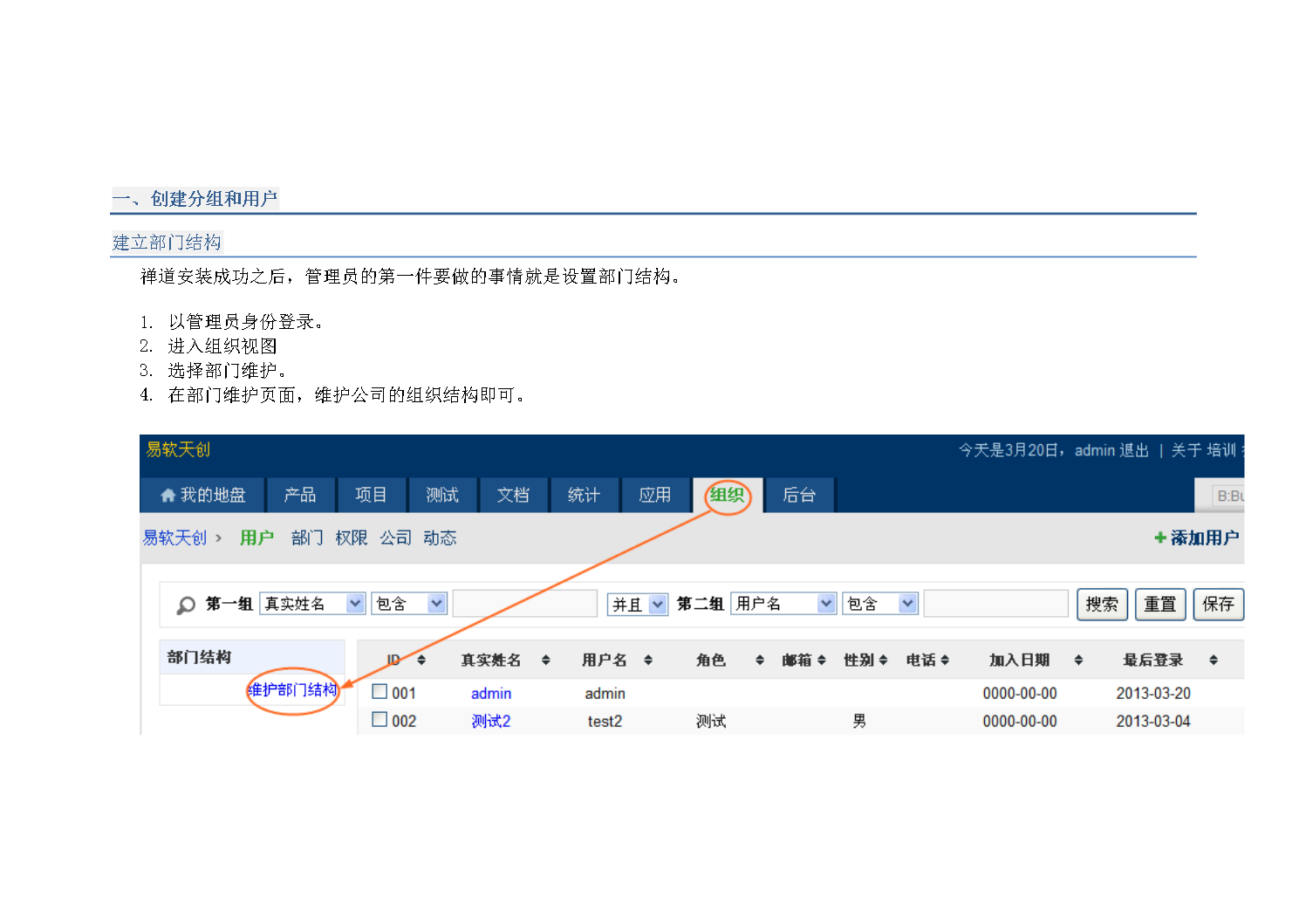Screen dimensions: 1306x924
Task: Sort by 真实姓名 column arrows
Action: 546,660
